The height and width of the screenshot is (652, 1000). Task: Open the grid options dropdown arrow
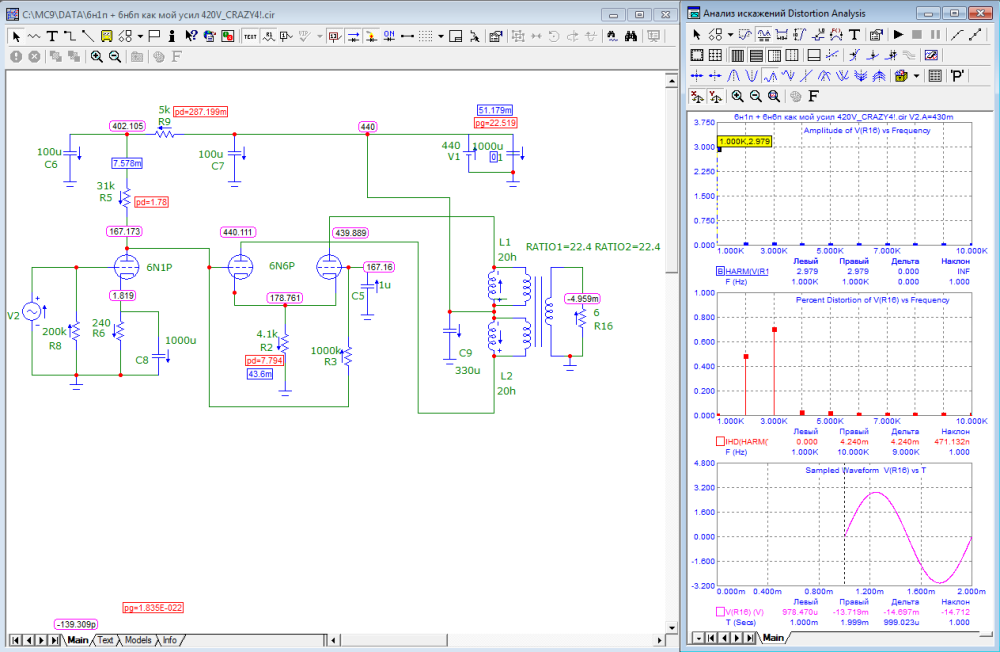click(x=441, y=35)
